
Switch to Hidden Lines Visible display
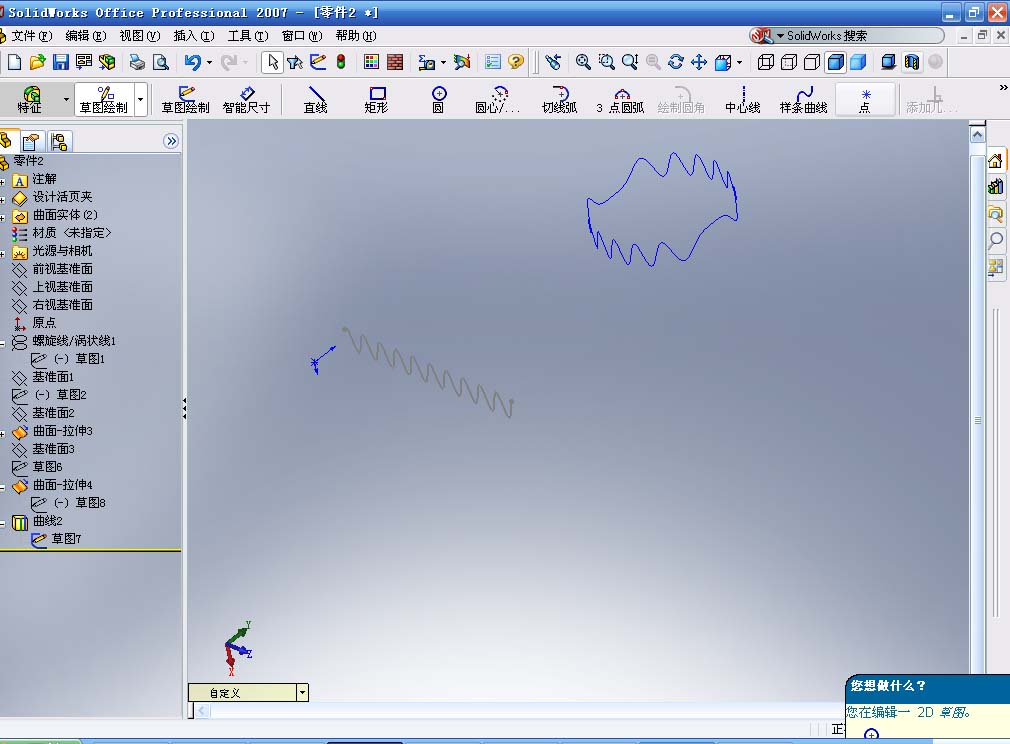coord(789,62)
